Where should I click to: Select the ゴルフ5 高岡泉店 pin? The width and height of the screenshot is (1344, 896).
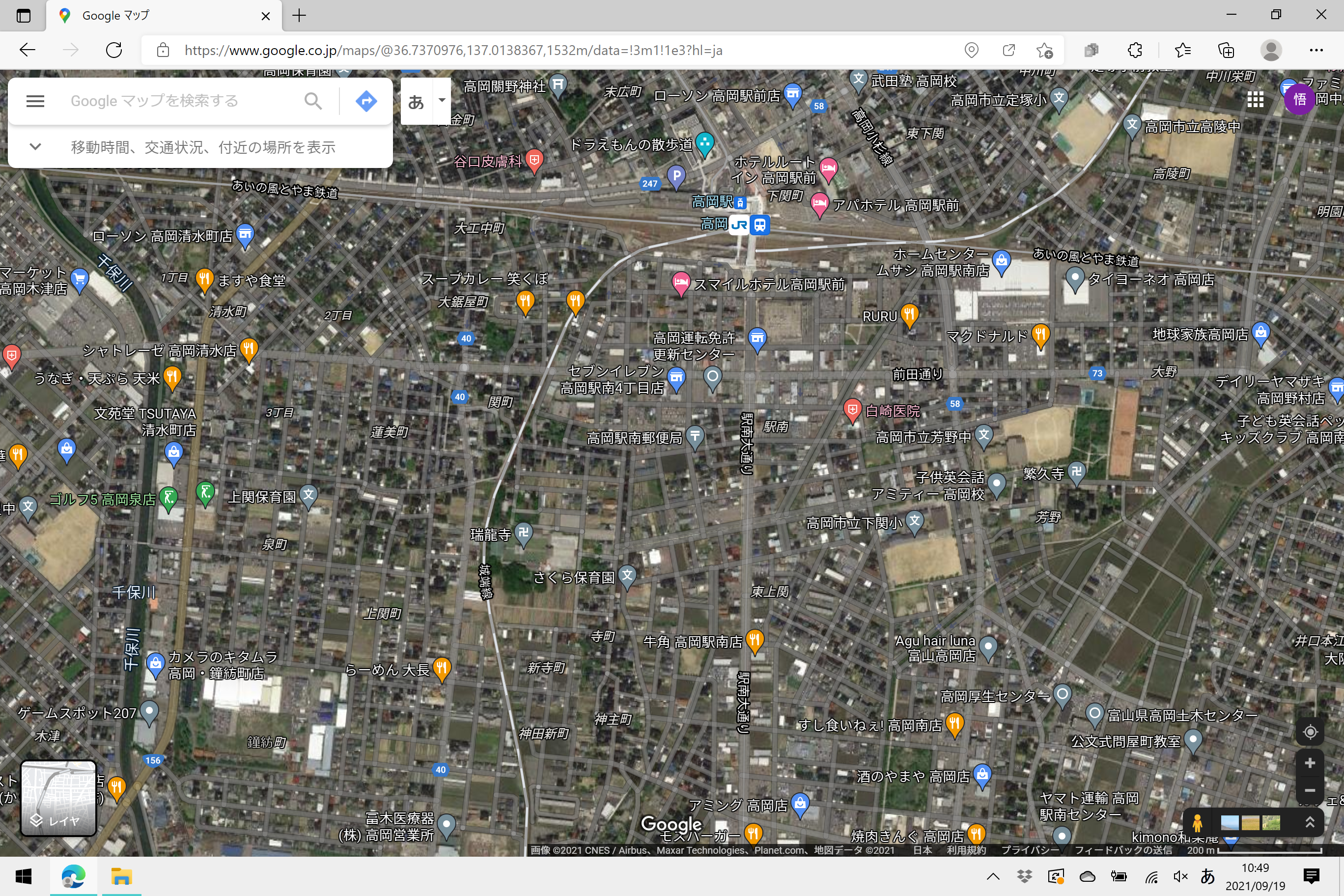tap(168, 499)
